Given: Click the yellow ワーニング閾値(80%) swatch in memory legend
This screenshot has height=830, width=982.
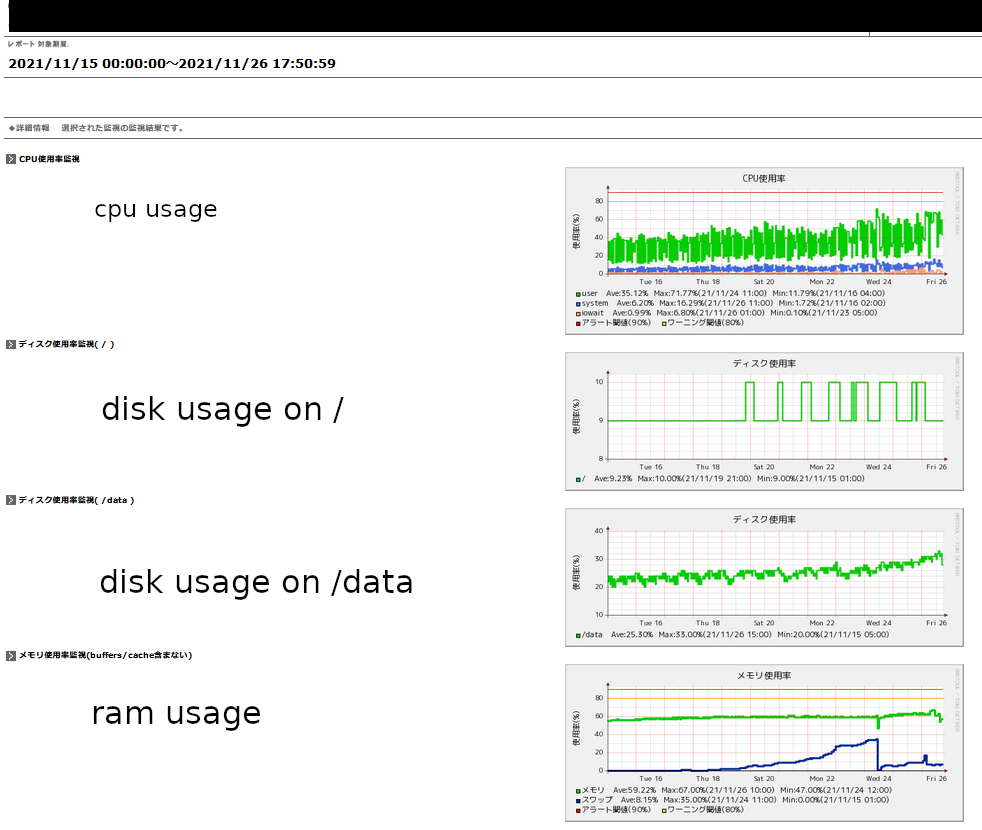Looking at the screenshot, I should coord(664,811).
